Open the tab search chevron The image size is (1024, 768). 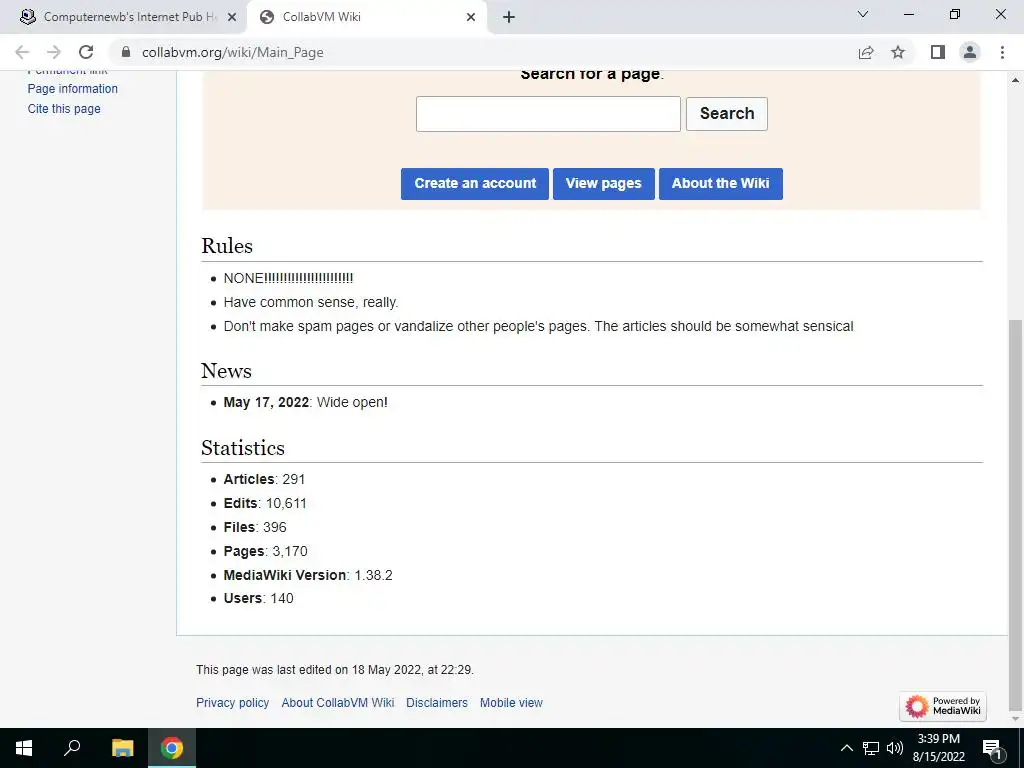tap(863, 14)
